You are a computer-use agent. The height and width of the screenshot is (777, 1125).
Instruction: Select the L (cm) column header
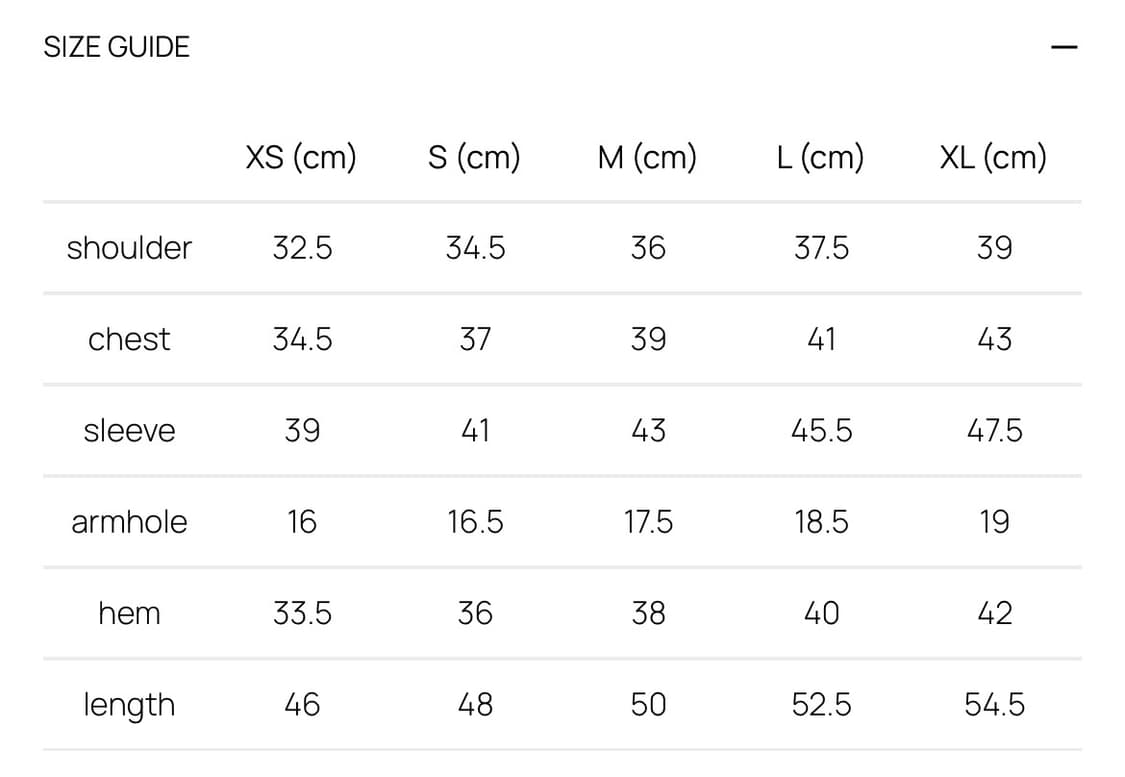(820, 157)
